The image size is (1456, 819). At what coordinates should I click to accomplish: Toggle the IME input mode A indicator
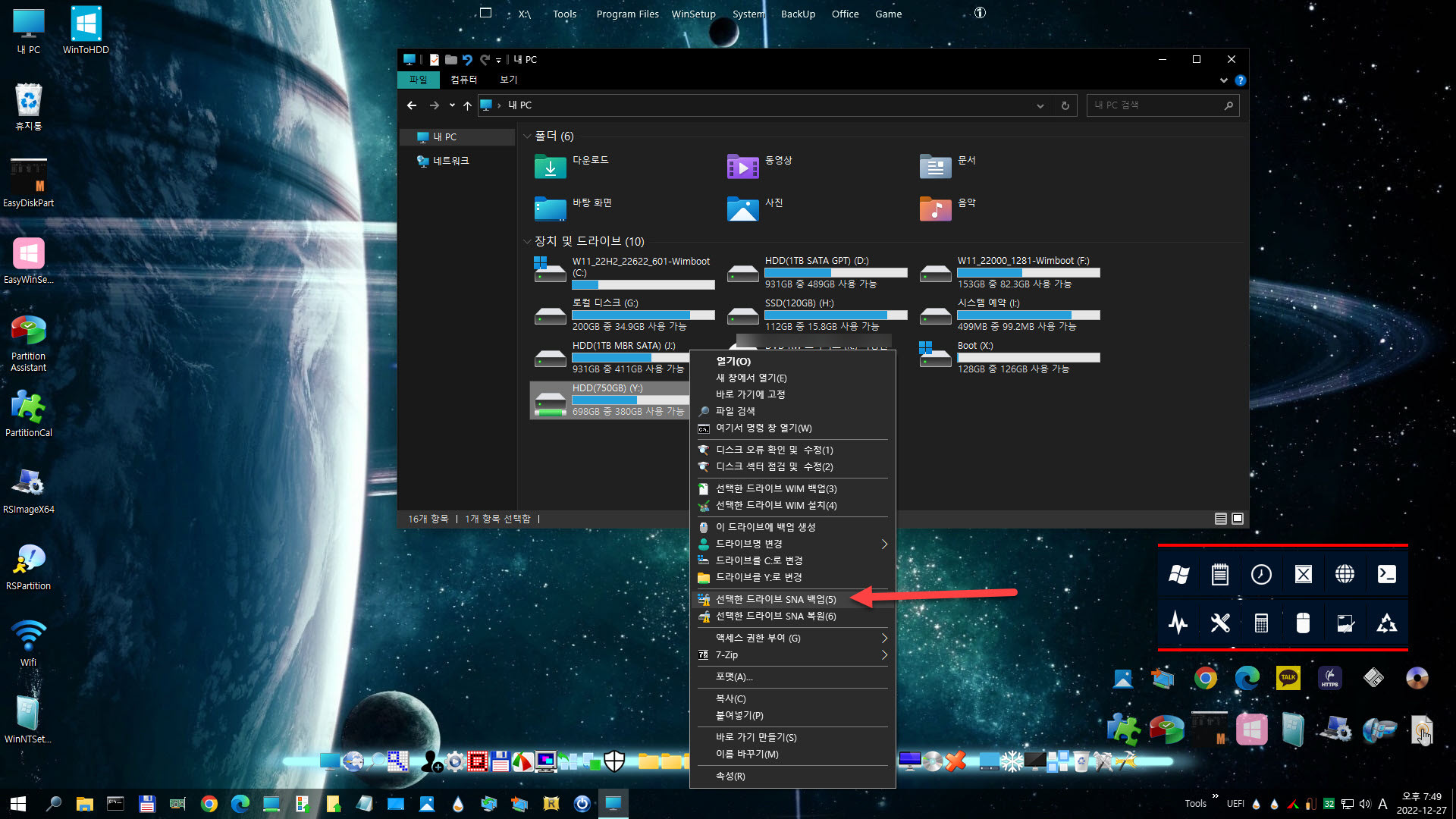coord(1382,804)
